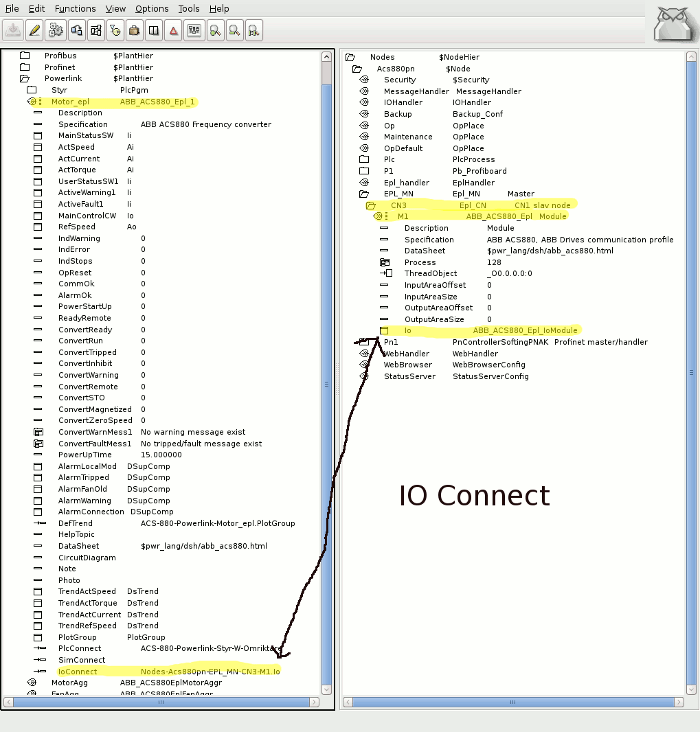The image size is (700, 732).
Task: Click the left pane scroll-down arrow
Action: click(x=326, y=690)
